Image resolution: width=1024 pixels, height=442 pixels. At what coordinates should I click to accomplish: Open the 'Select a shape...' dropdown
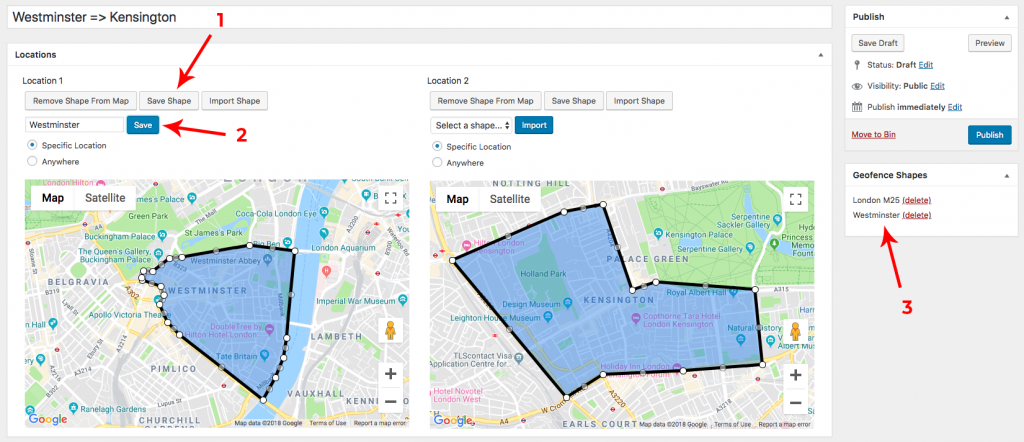pyautogui.click(x=471, y=125)
